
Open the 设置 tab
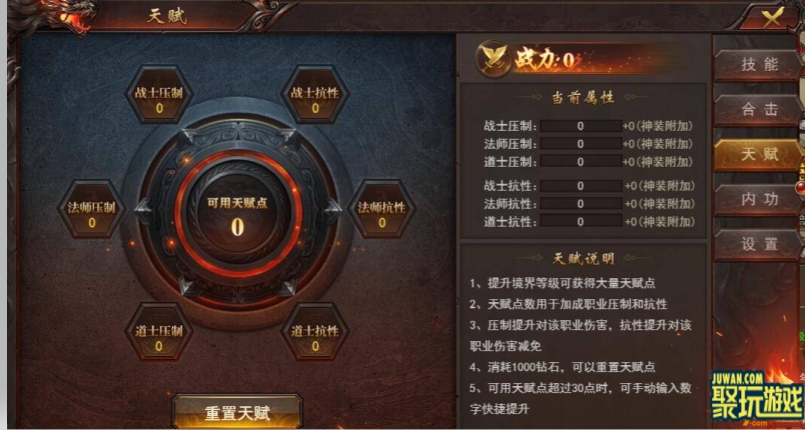(759, 244)
